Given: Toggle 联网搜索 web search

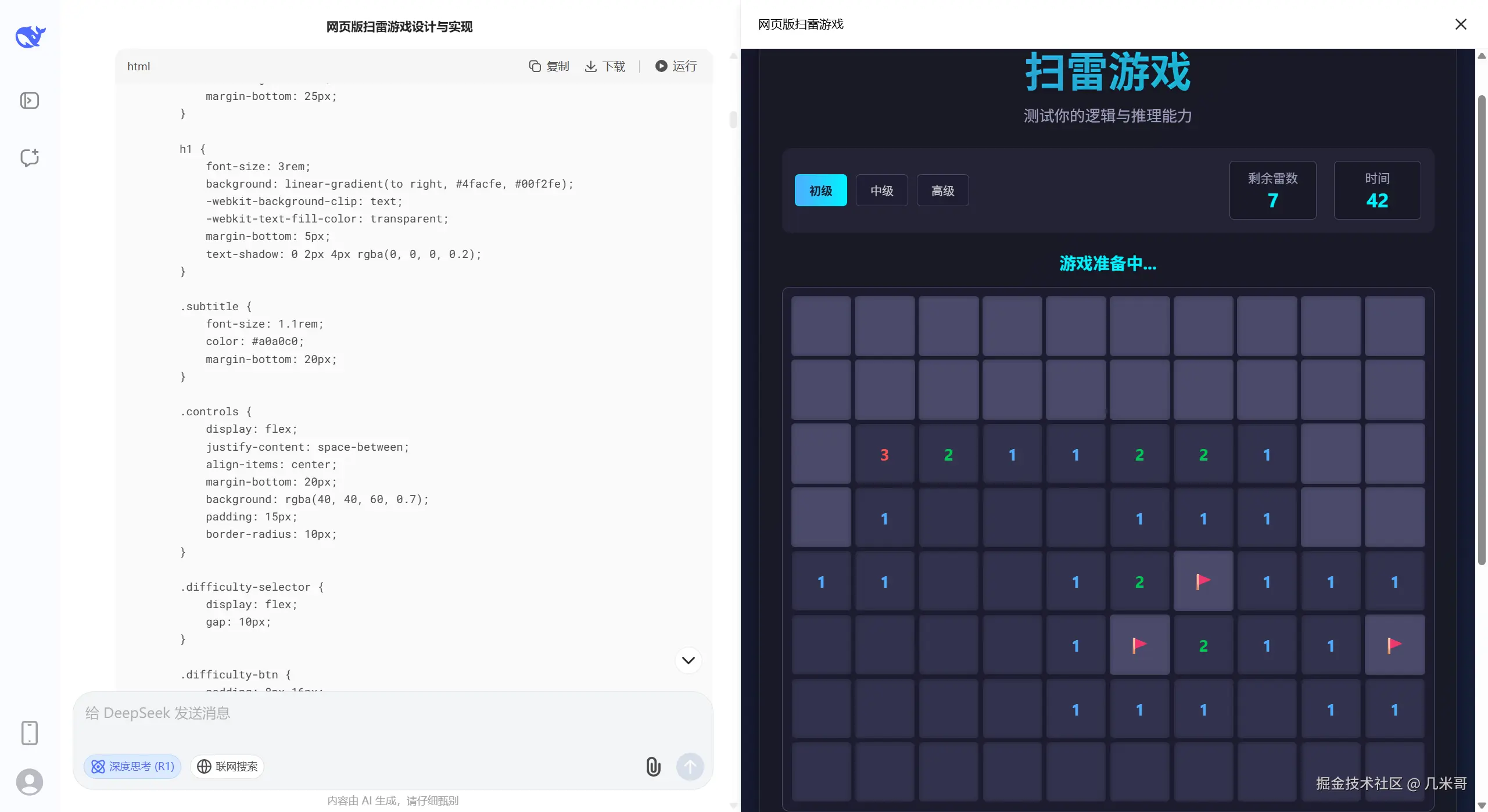Looking at the screenshot, I should (x=227, y=766).
